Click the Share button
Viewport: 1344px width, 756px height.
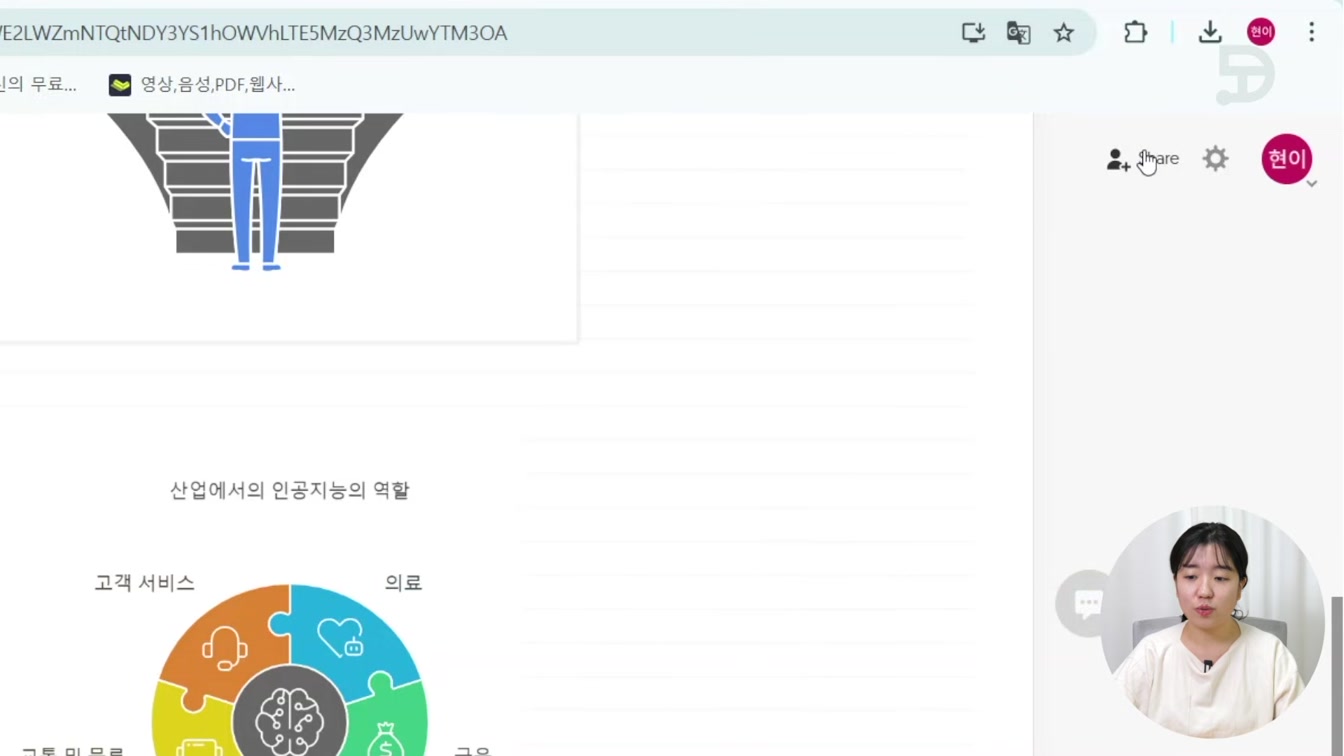pos(1143,159)
